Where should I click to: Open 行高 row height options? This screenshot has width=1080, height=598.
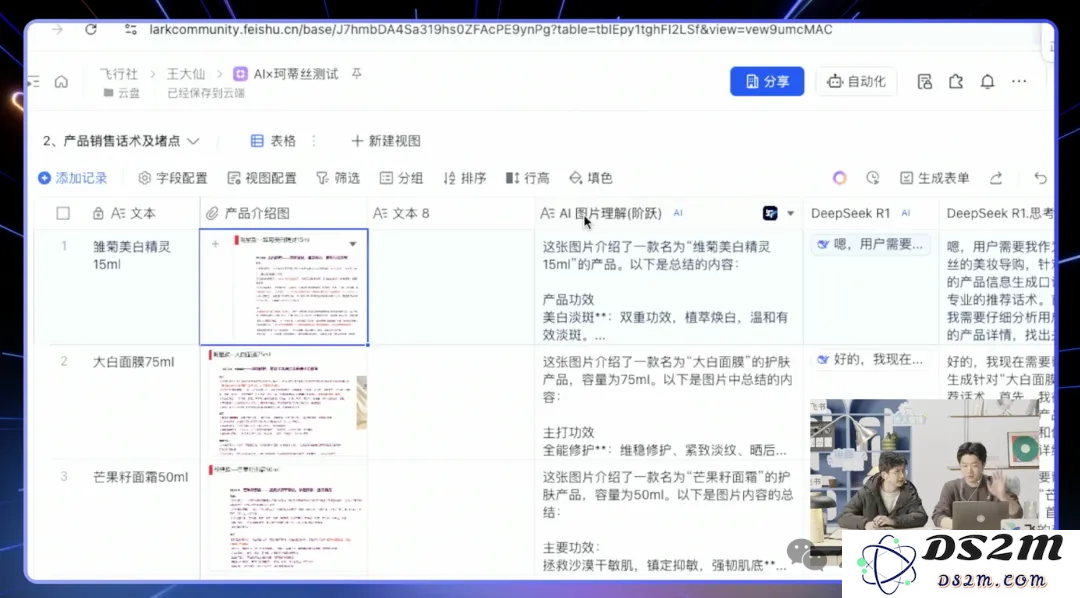point(528,178)
